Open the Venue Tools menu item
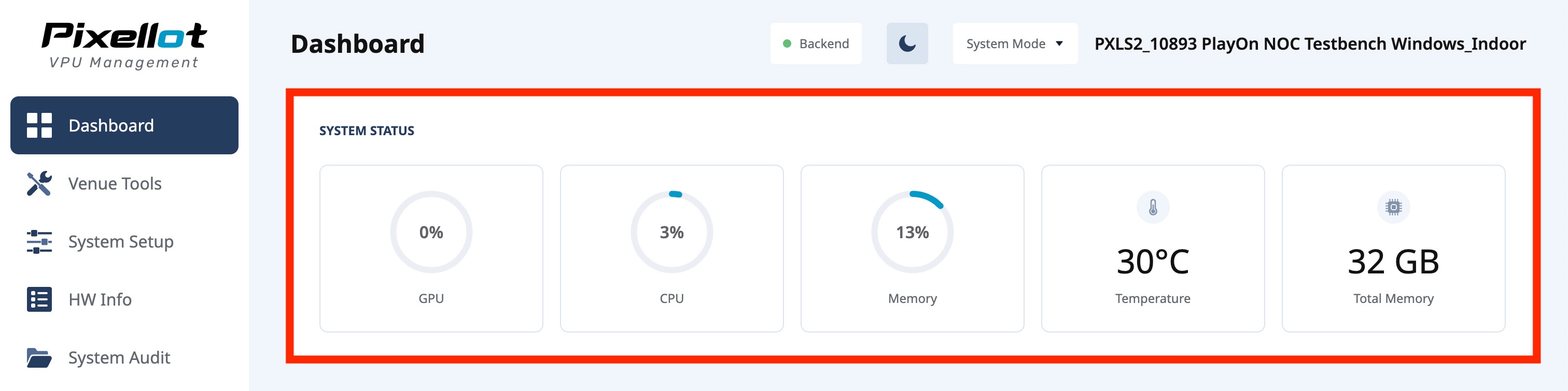Screen dimensions: 1568x391 [x=115, y=184]
